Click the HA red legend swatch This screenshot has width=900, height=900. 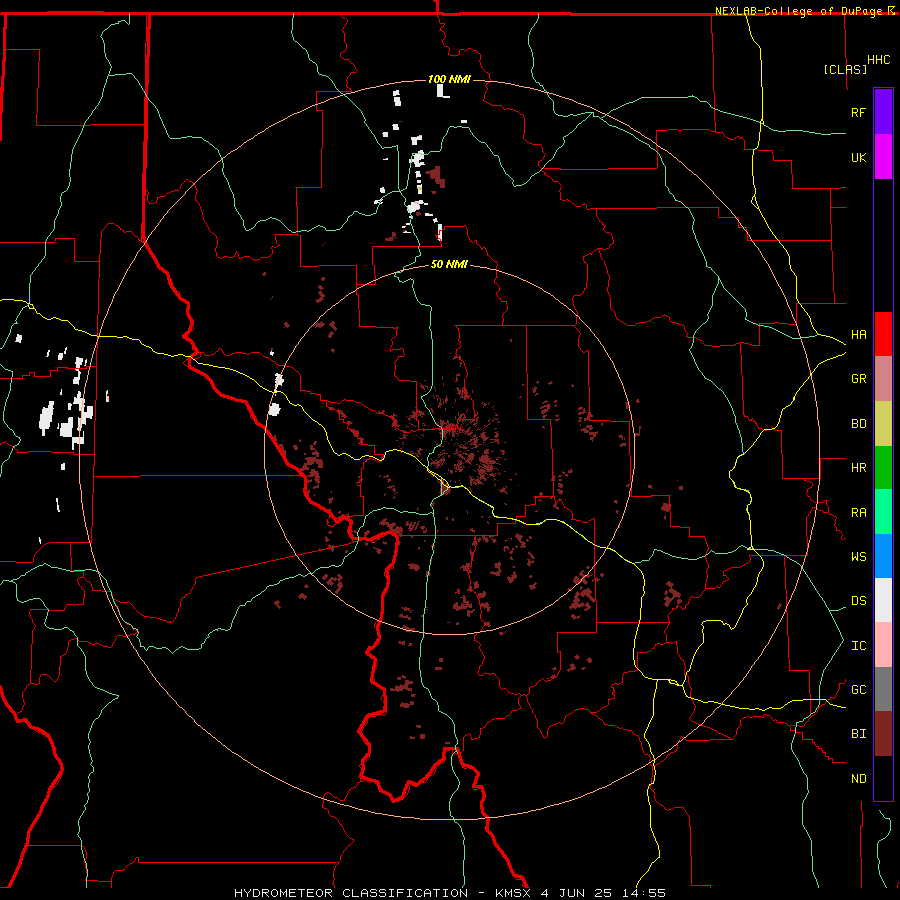(x=883, y=334)
